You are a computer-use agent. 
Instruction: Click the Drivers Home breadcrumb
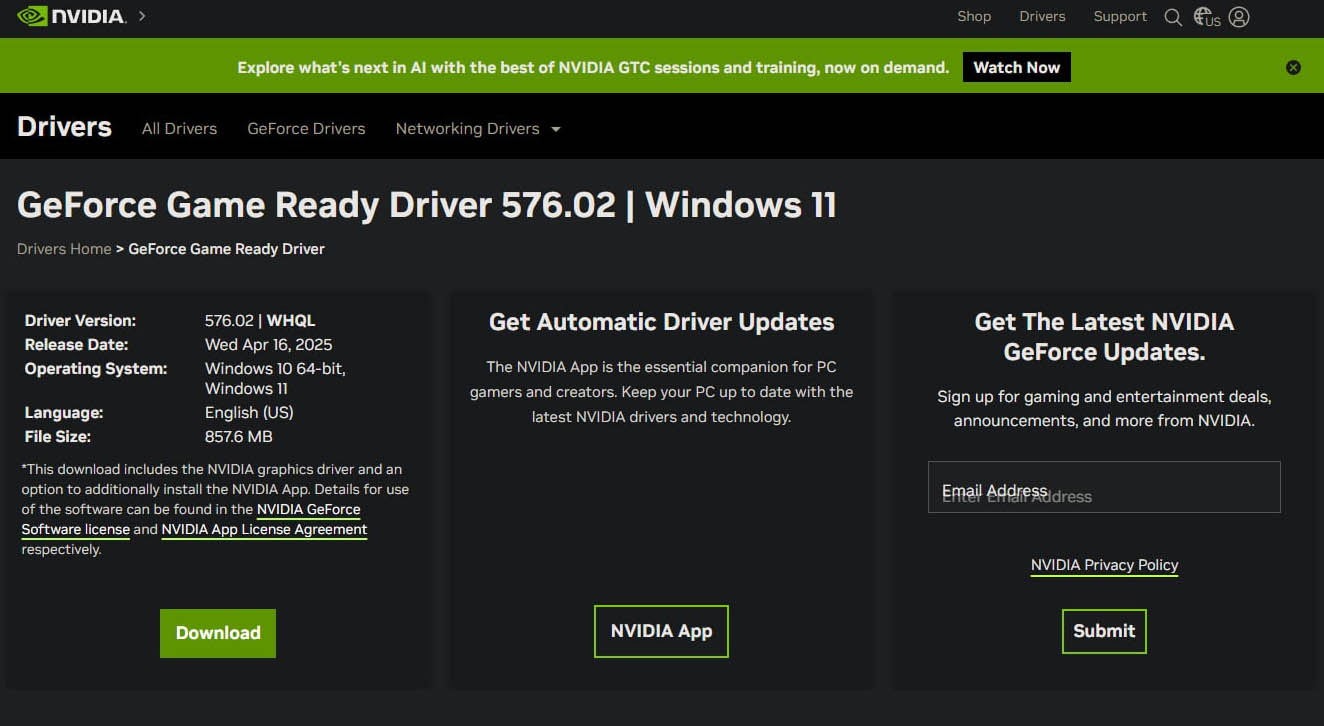click(64, 249)
